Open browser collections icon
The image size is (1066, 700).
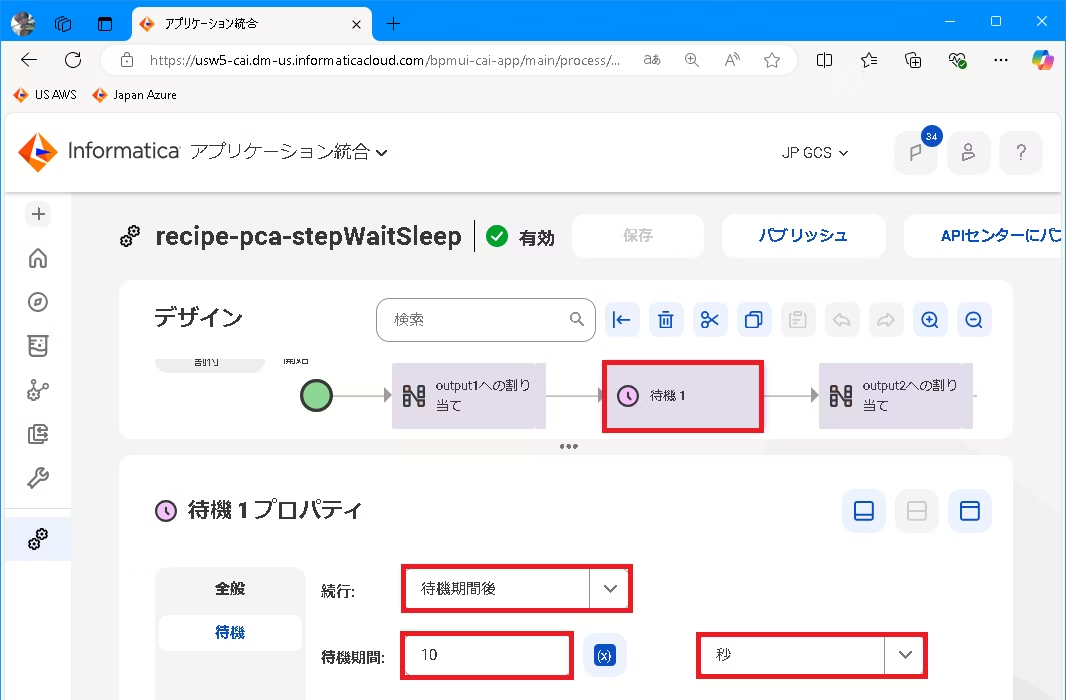(x=913, y=60)
